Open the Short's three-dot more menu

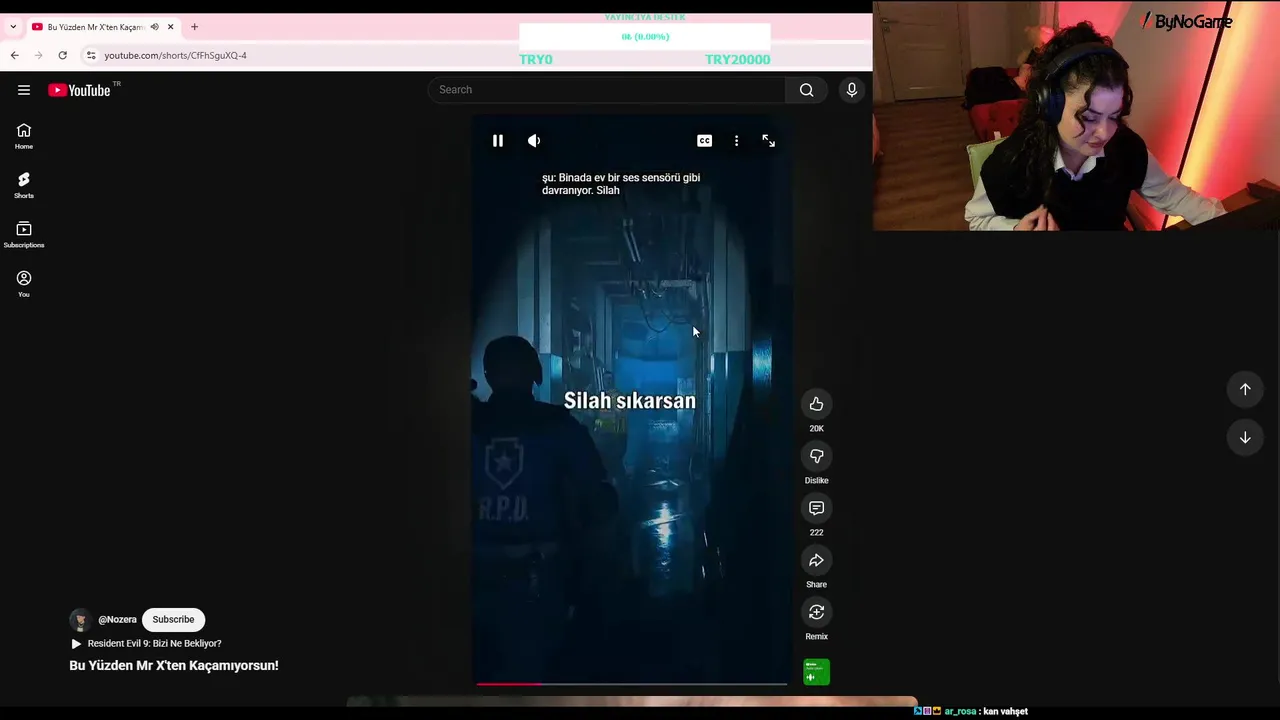tap(737, 141)
